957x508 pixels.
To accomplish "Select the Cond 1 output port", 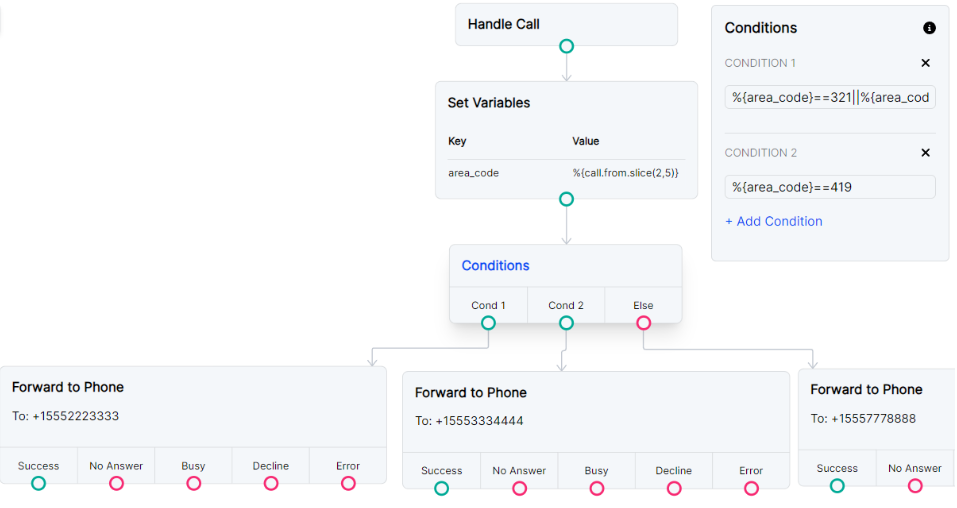I will [488, 323].
